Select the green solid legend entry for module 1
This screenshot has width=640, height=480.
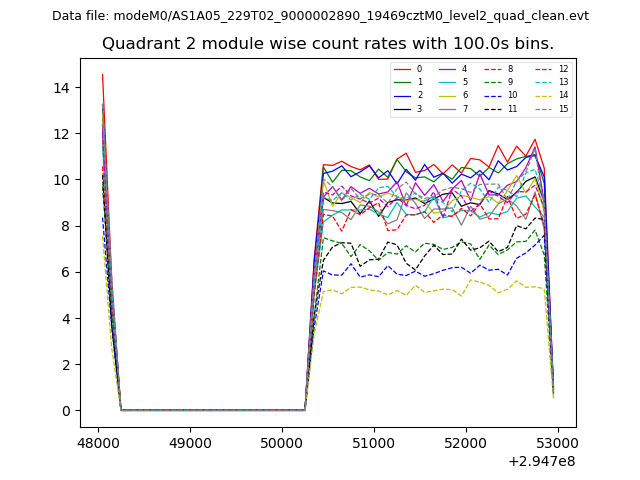(403, 82)
